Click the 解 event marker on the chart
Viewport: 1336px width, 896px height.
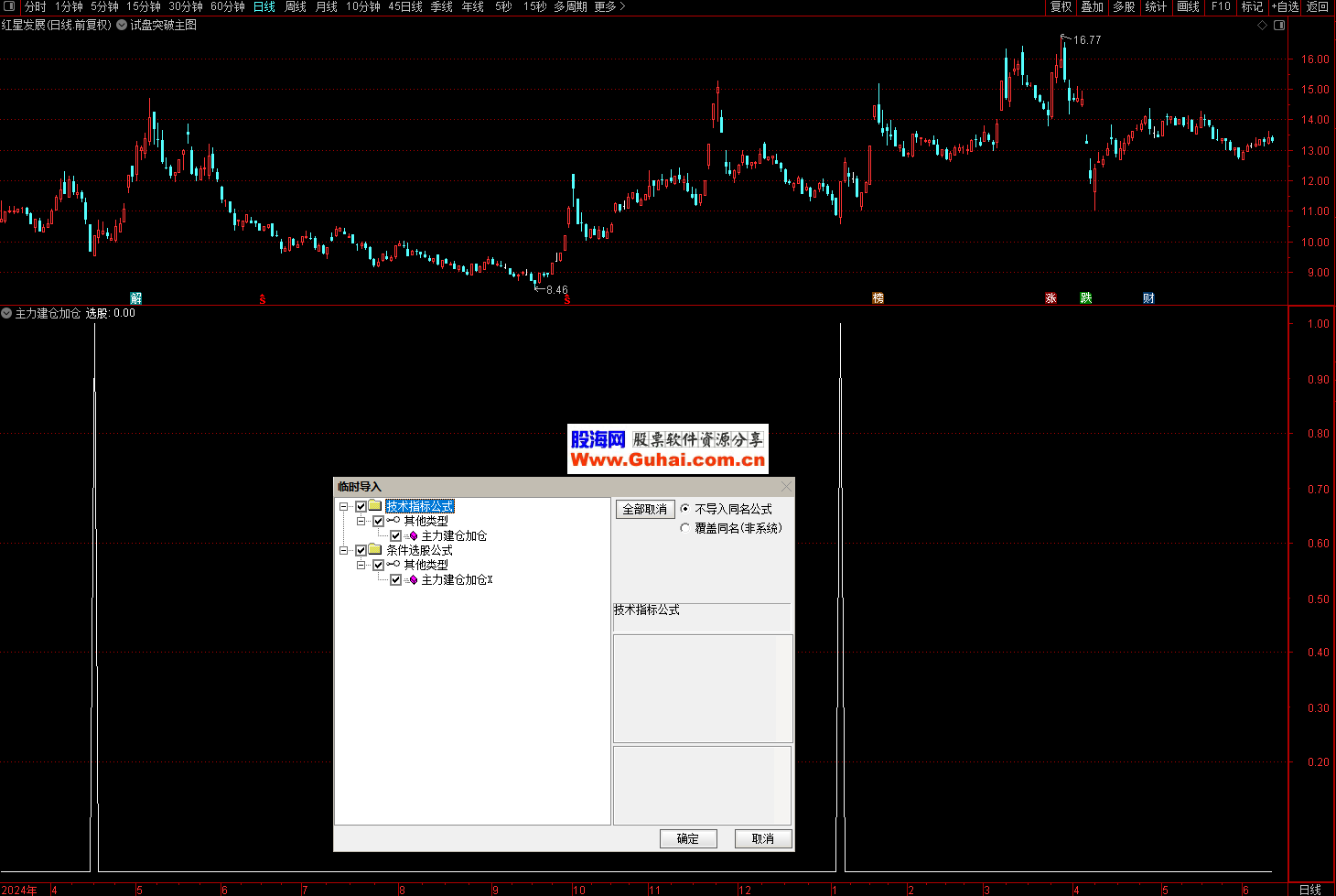pos(135,298)
